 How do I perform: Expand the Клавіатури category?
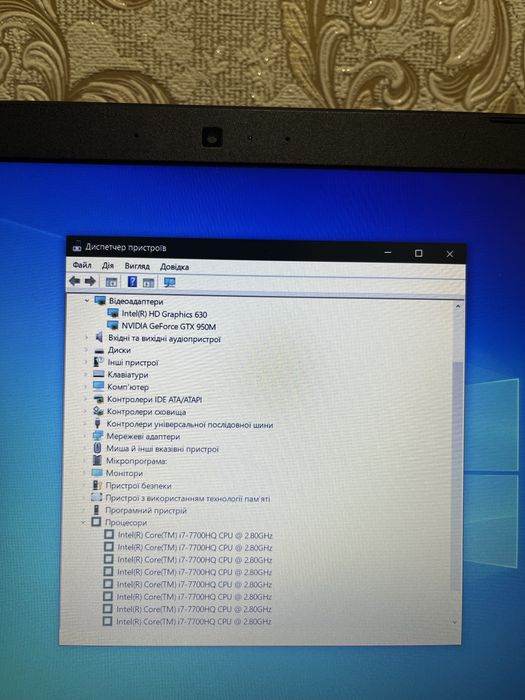[x=86, y=375]
